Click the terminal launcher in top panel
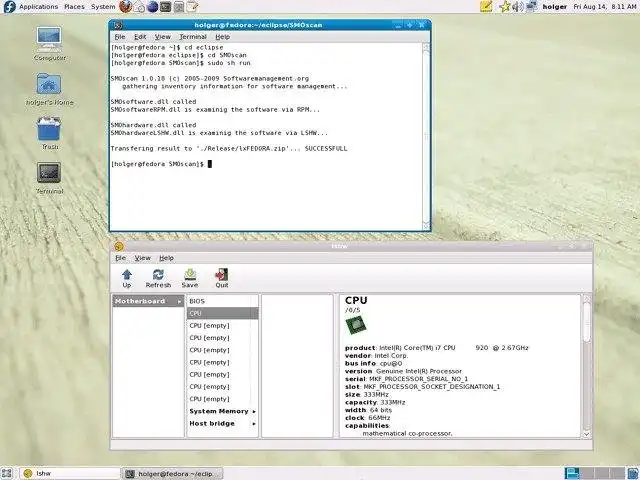Screen dimensions: 640x480 pos(165,7)
